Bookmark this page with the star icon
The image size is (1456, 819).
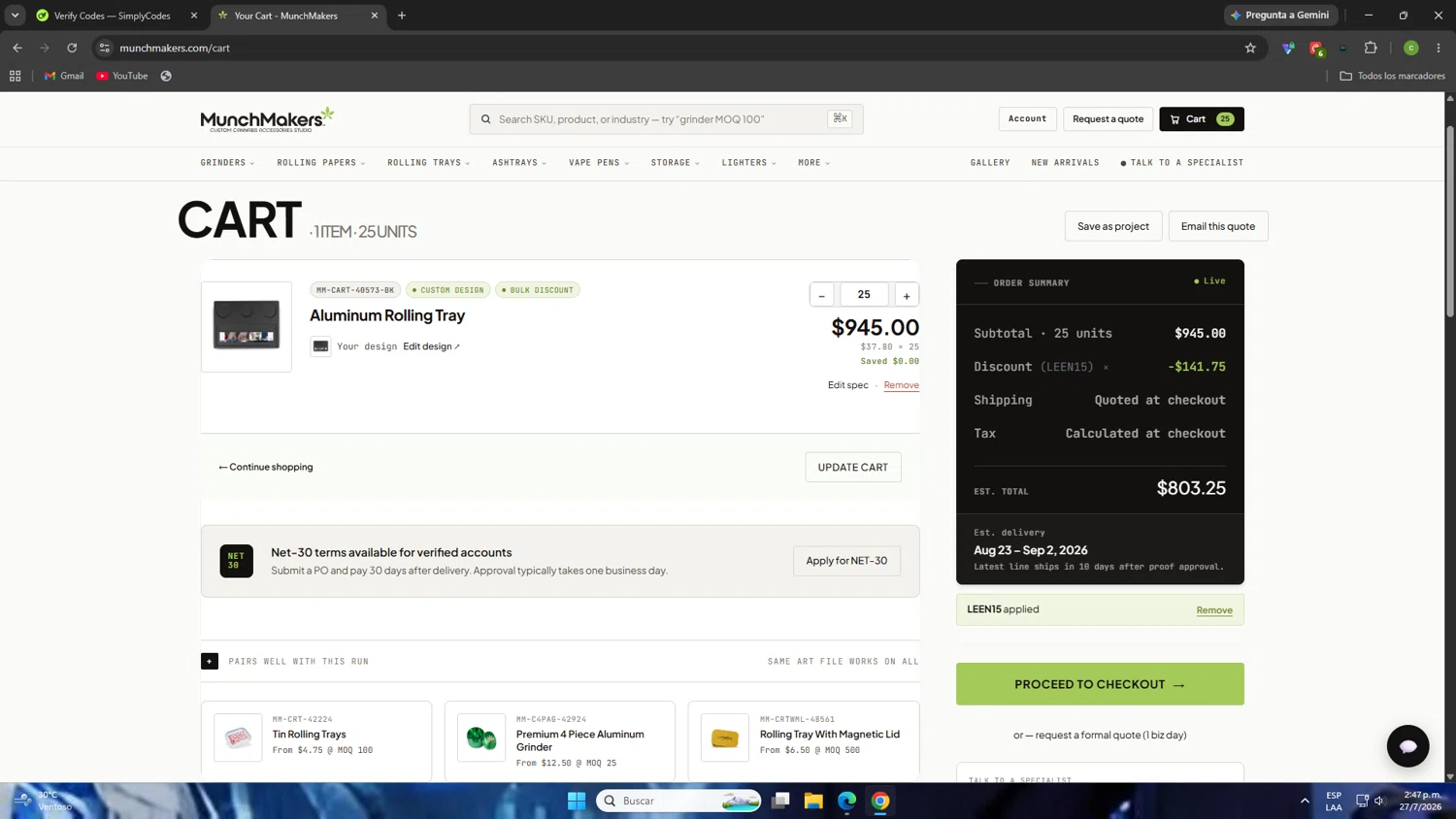(1250, 48)
